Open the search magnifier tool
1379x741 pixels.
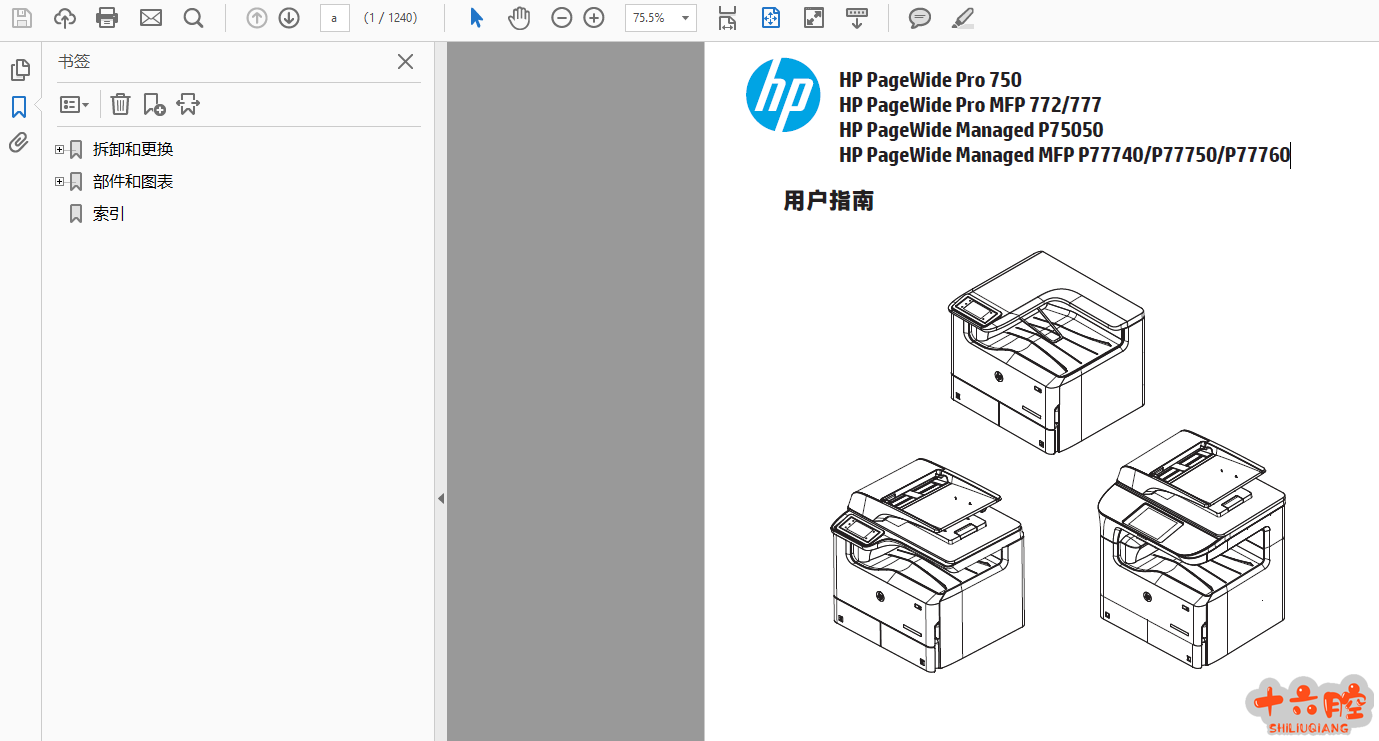coord(194,18)
